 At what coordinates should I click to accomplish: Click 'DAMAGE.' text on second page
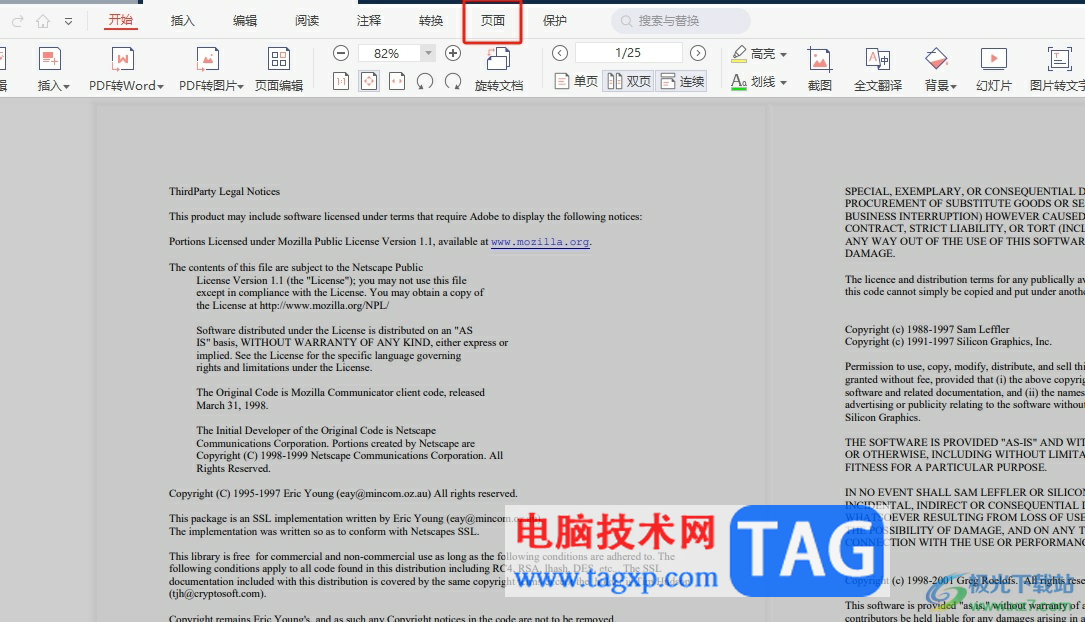pos(870,254)
